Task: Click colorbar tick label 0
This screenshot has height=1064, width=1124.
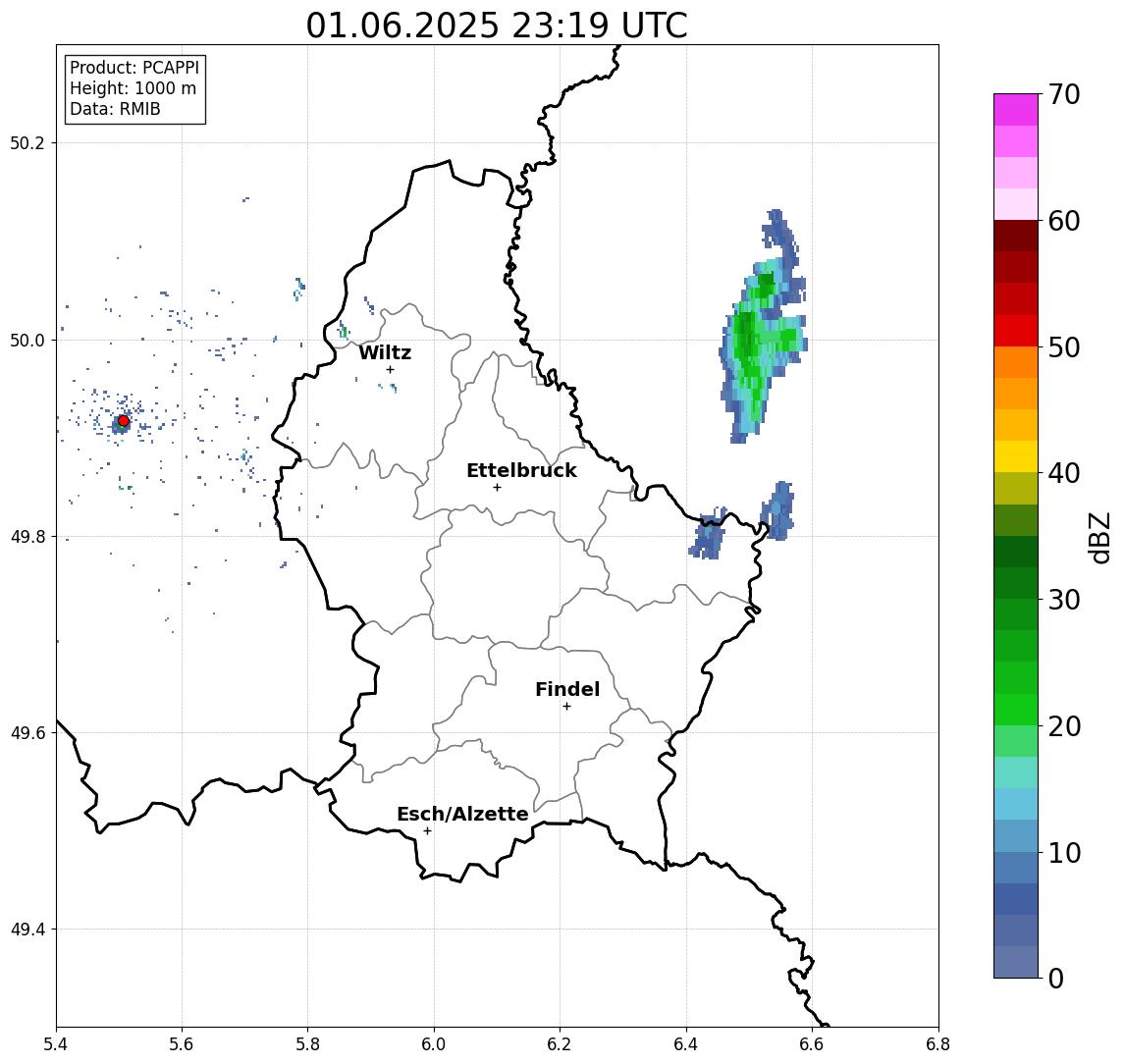Action: pyautogui.click(x=1056, y=978)
